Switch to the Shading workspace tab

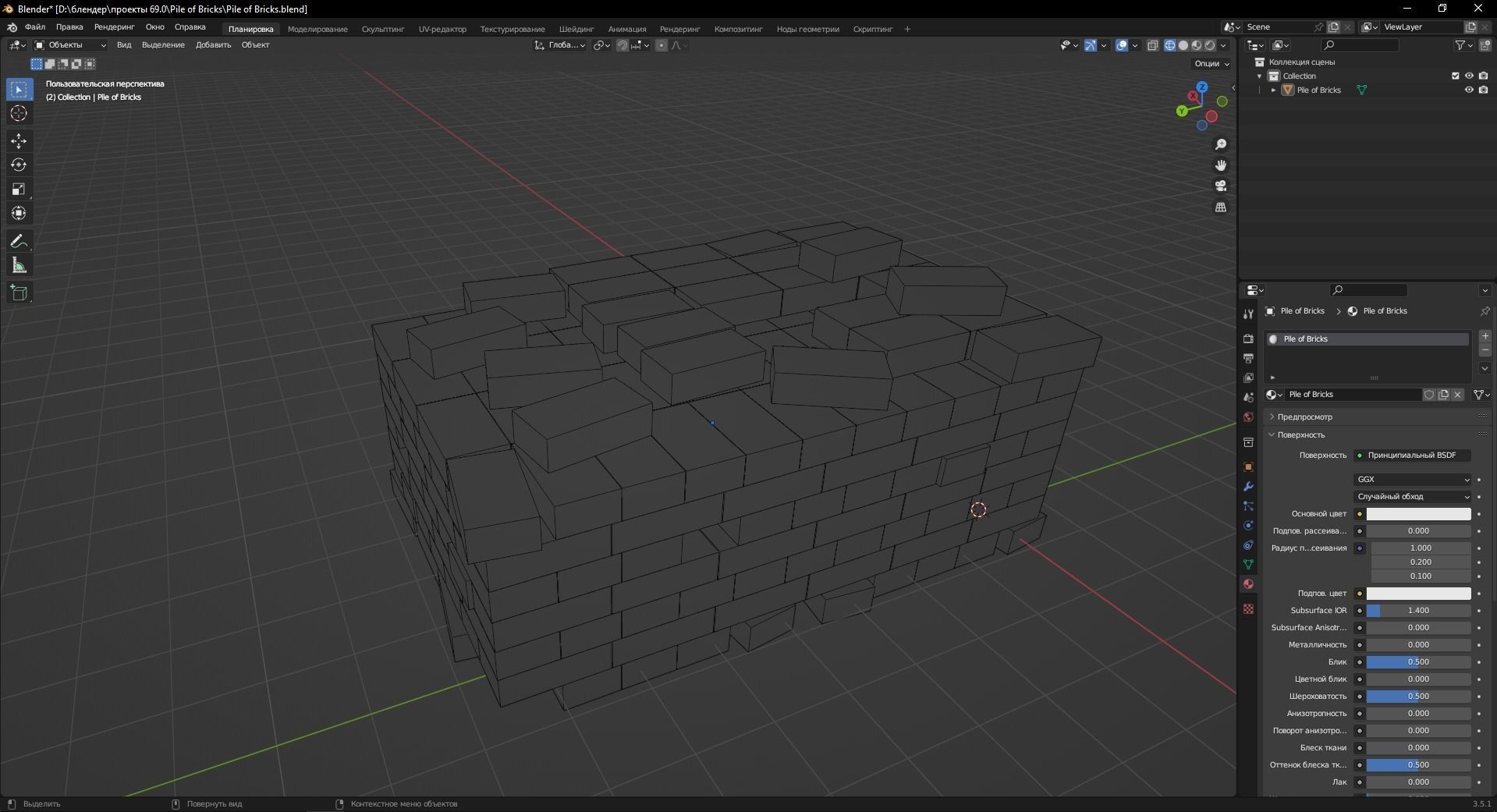coord(576,30)
